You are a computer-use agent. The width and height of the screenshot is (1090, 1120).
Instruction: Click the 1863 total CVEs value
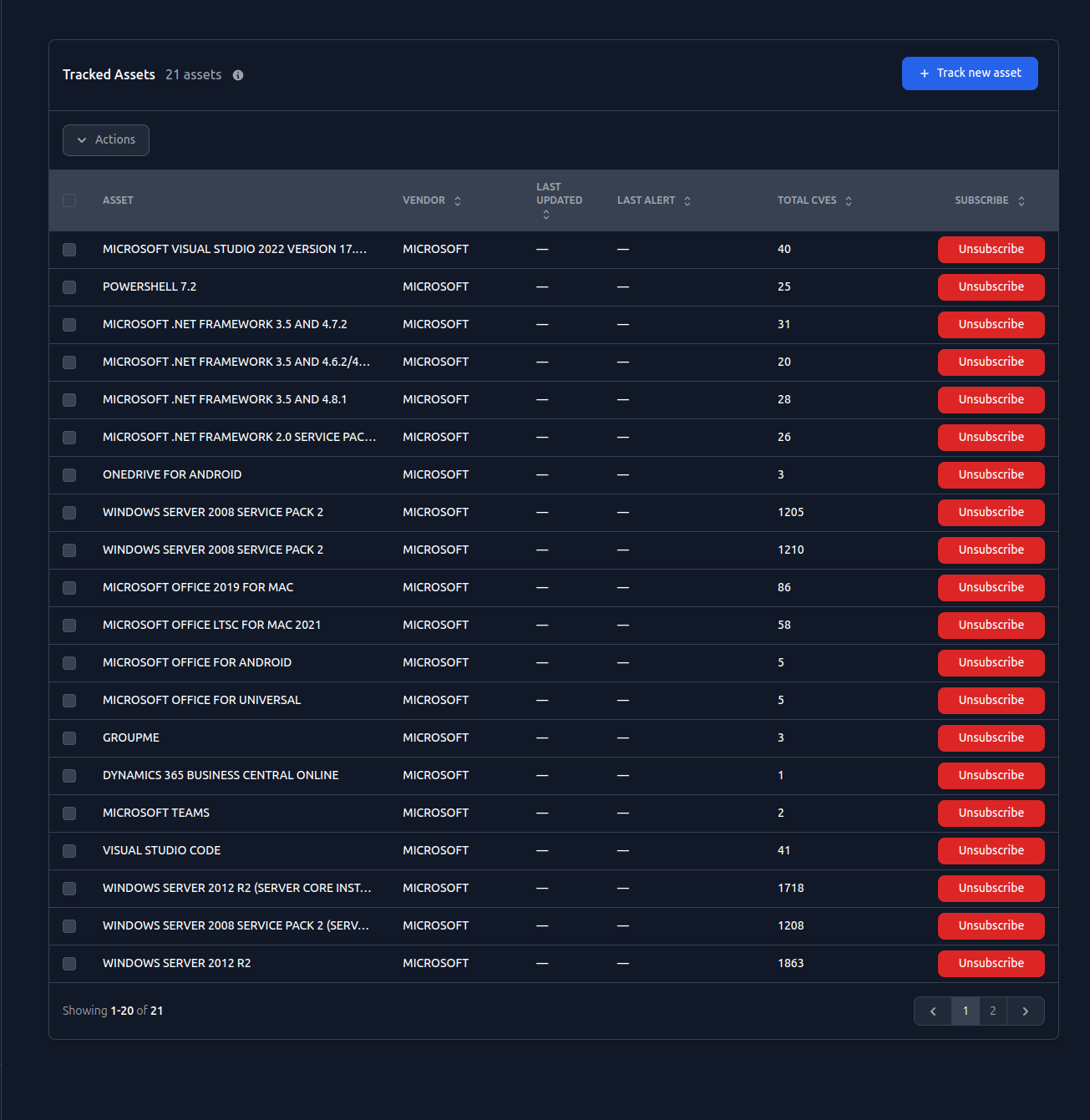click(x=790, y=963)
